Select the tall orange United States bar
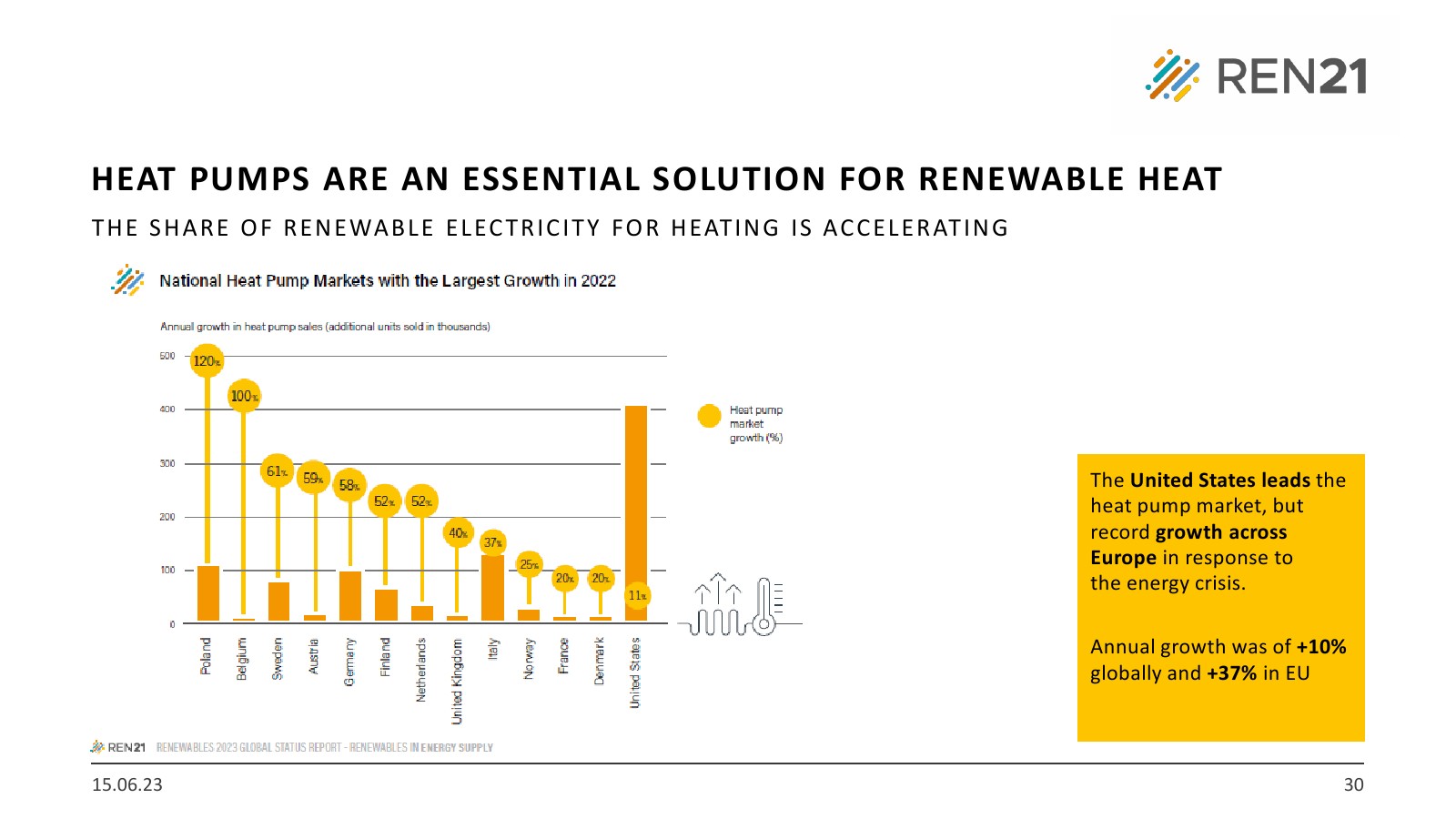 click(636, 491)
